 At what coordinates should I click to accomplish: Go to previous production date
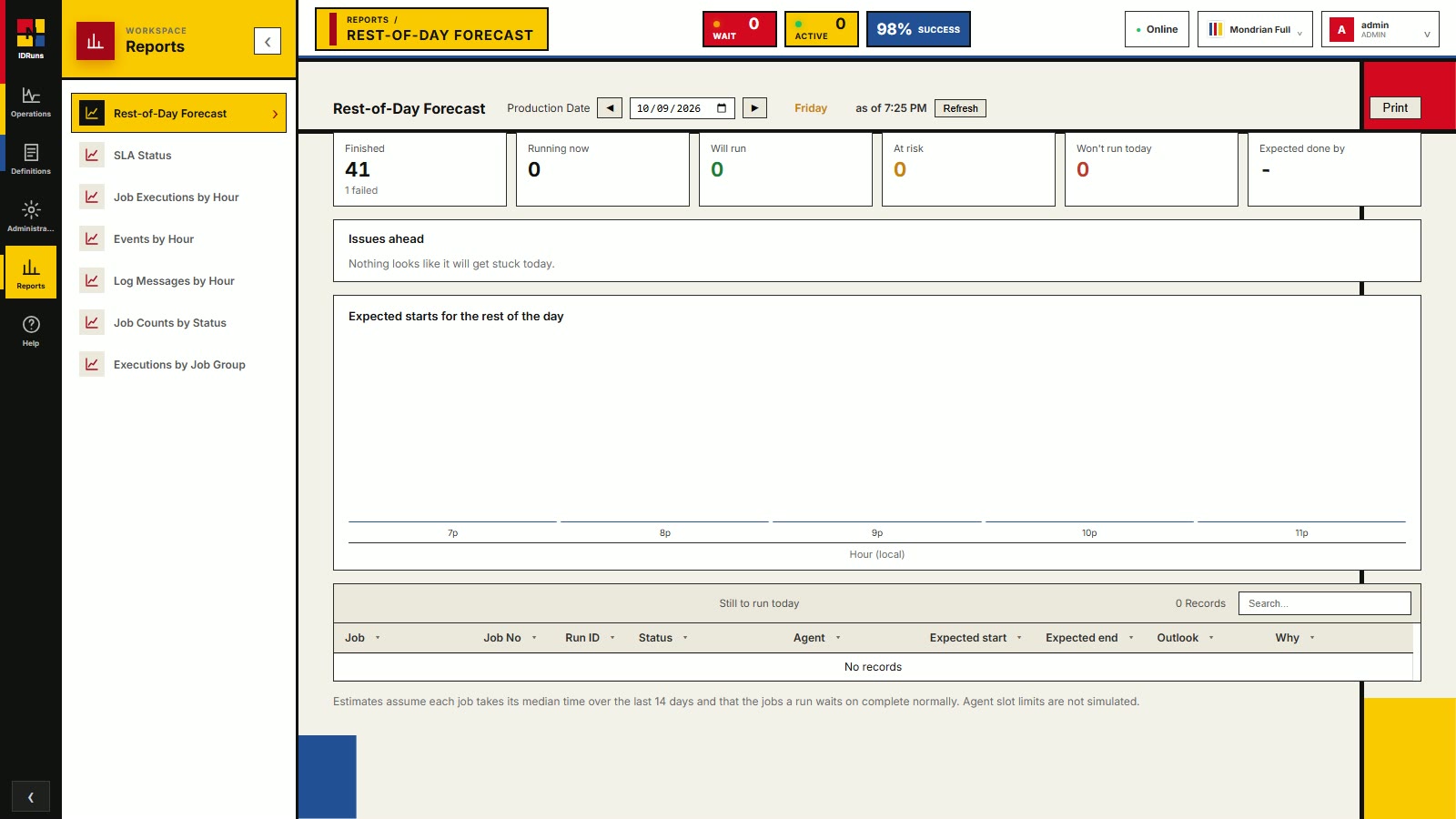coord(610,108)
